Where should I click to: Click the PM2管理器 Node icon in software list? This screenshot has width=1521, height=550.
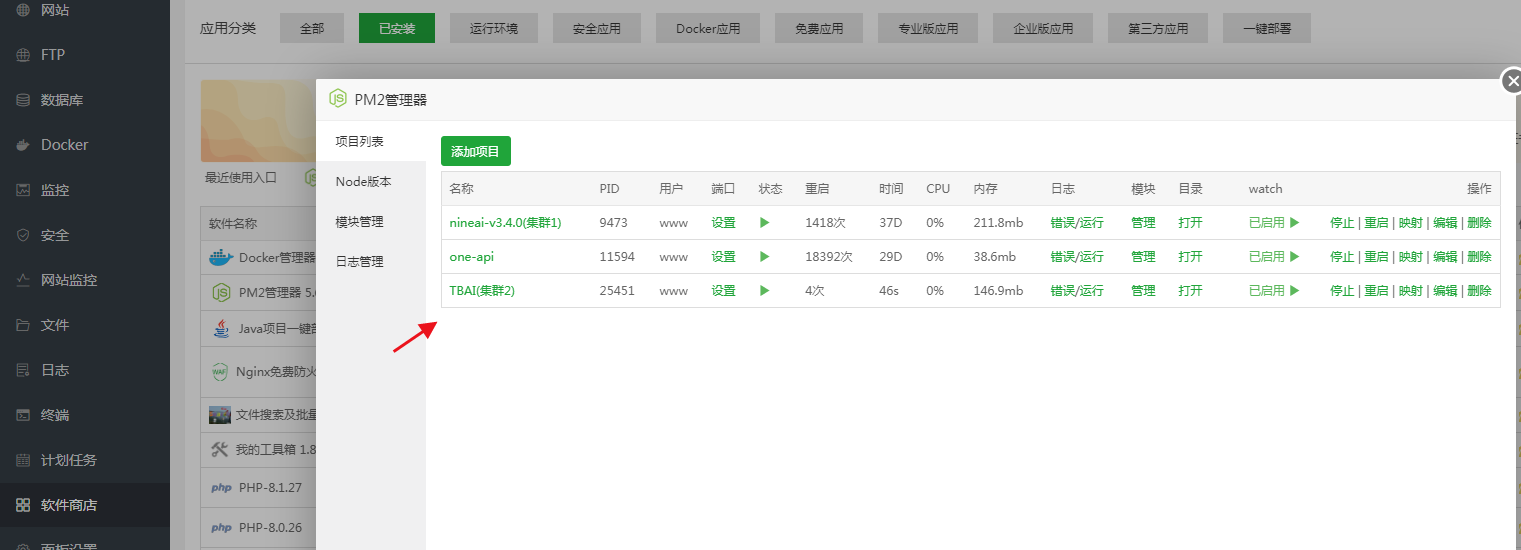tap(221, 293)
